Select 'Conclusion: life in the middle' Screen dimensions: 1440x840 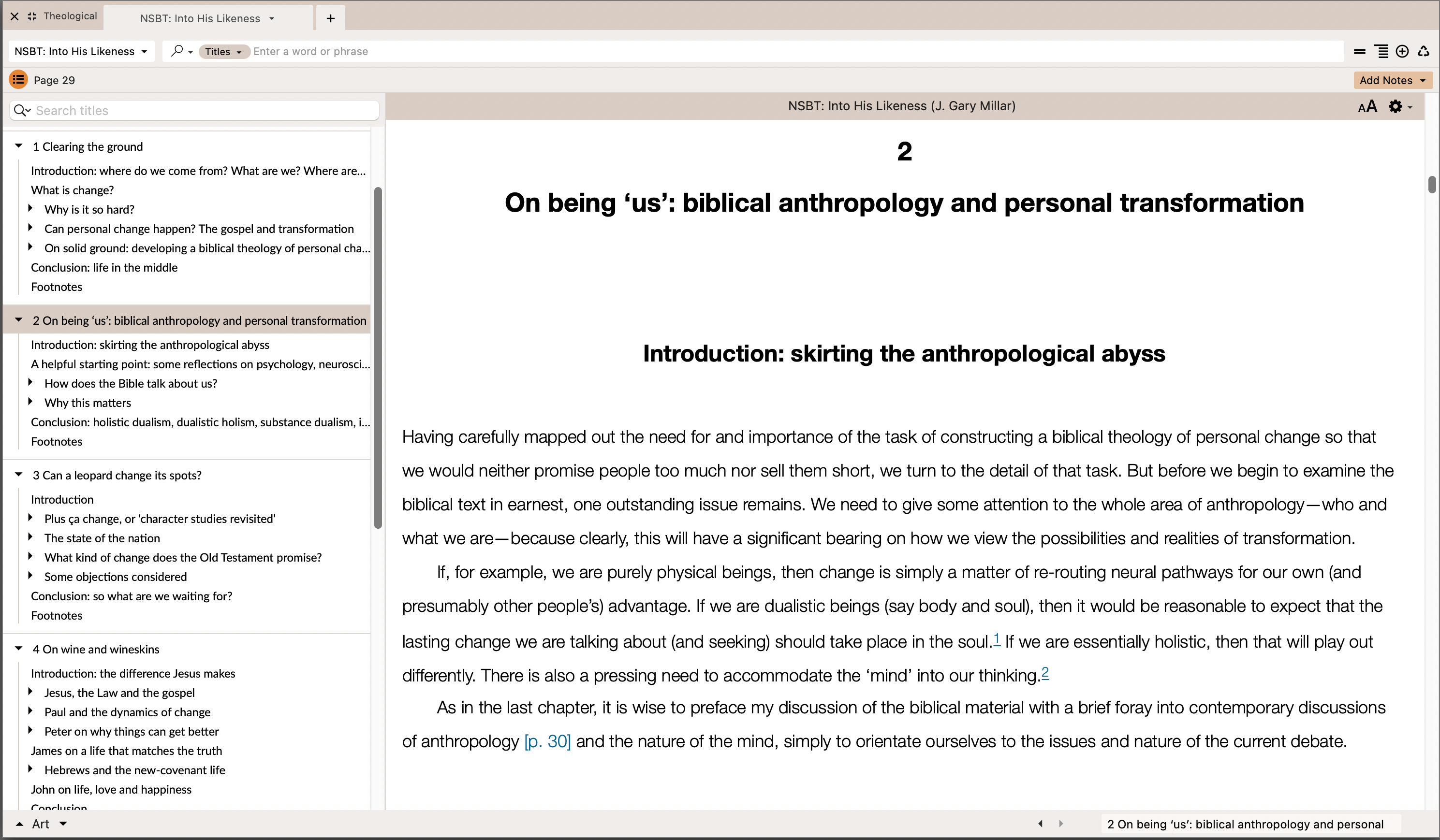tap(104, 267)
